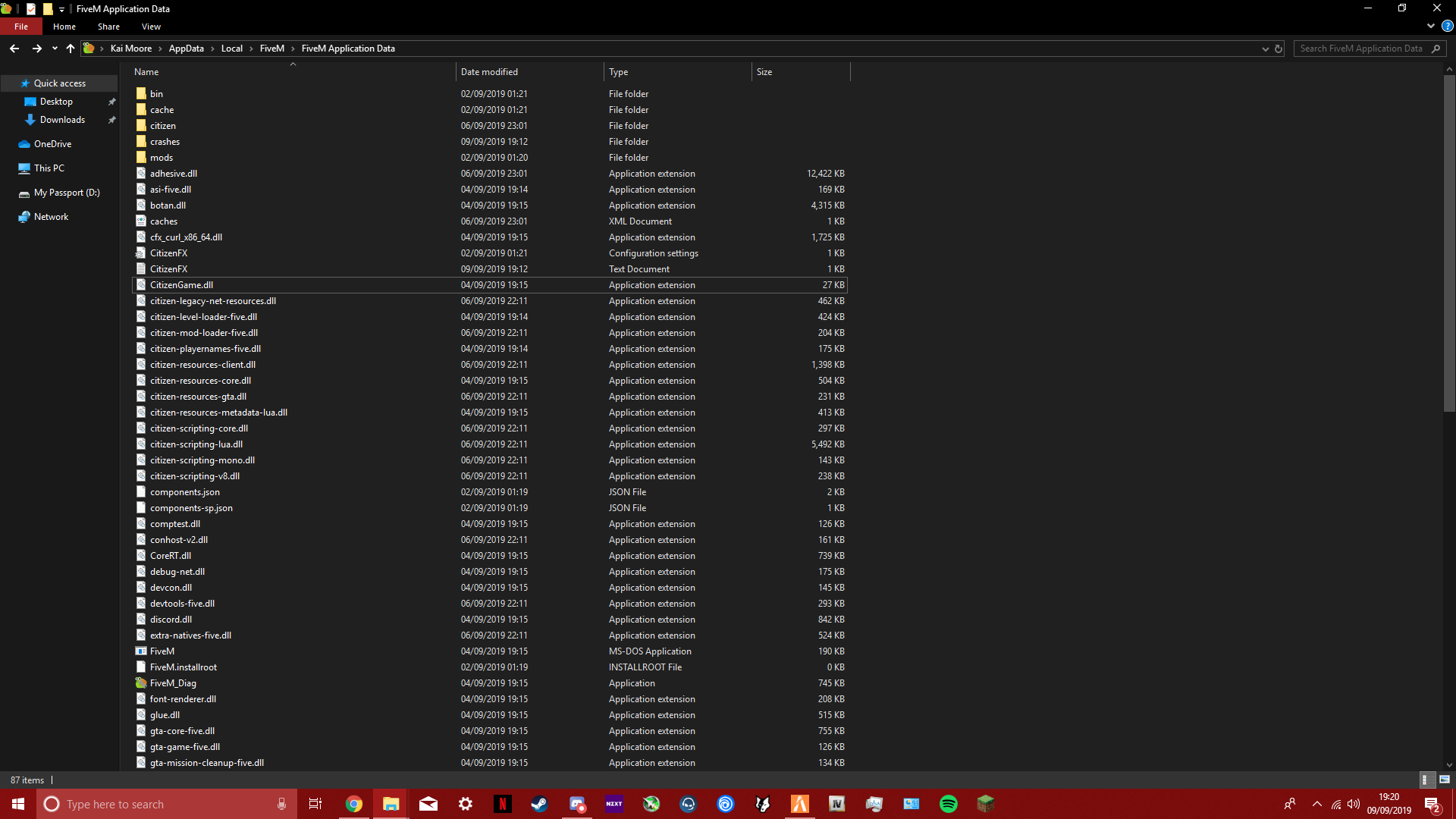Open Action Center showing 2 notifications

coord(1432,804)
